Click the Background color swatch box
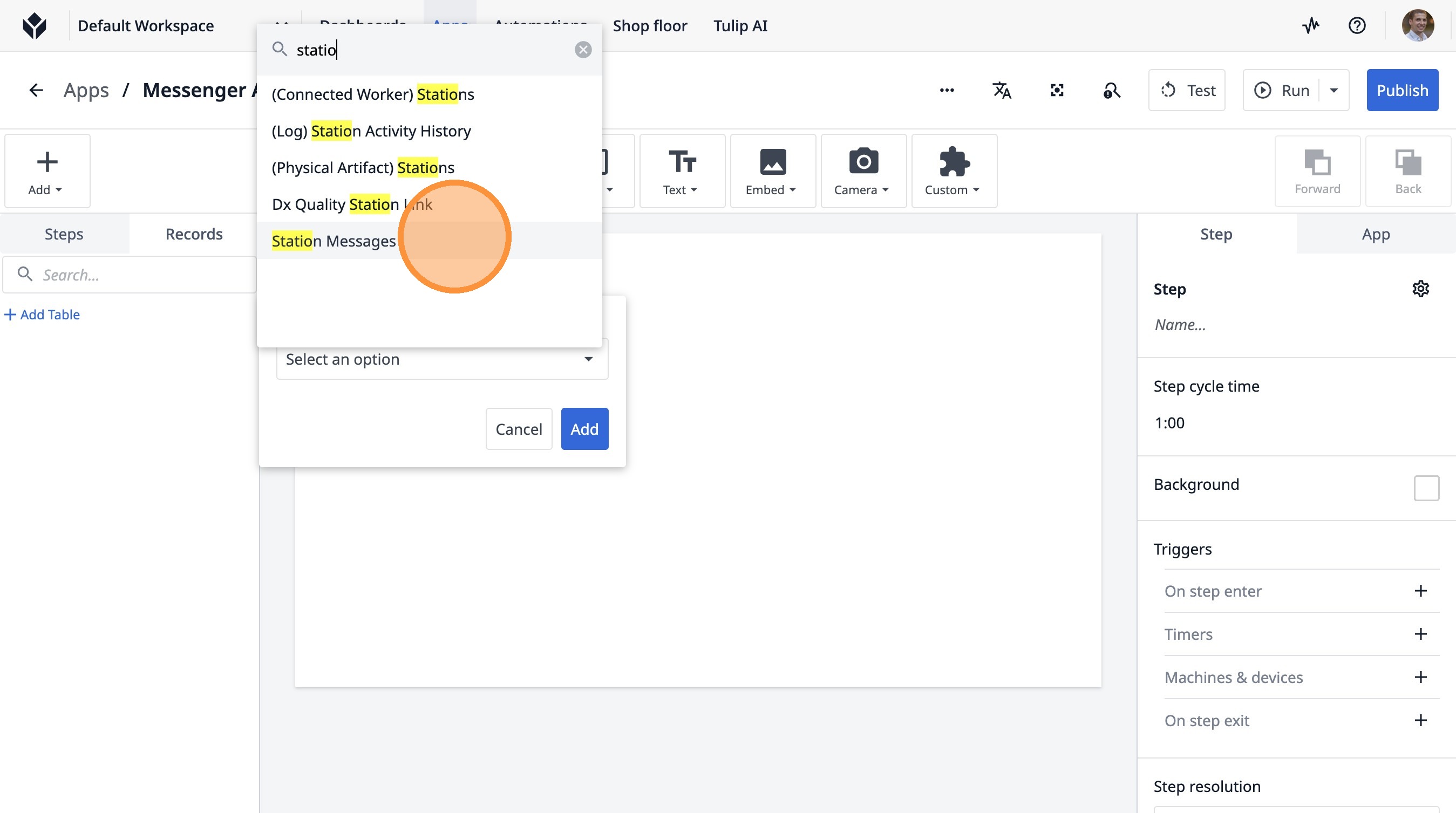Image resolution: width=1456 pixels, height=813 pixels. click(1426, 488)
